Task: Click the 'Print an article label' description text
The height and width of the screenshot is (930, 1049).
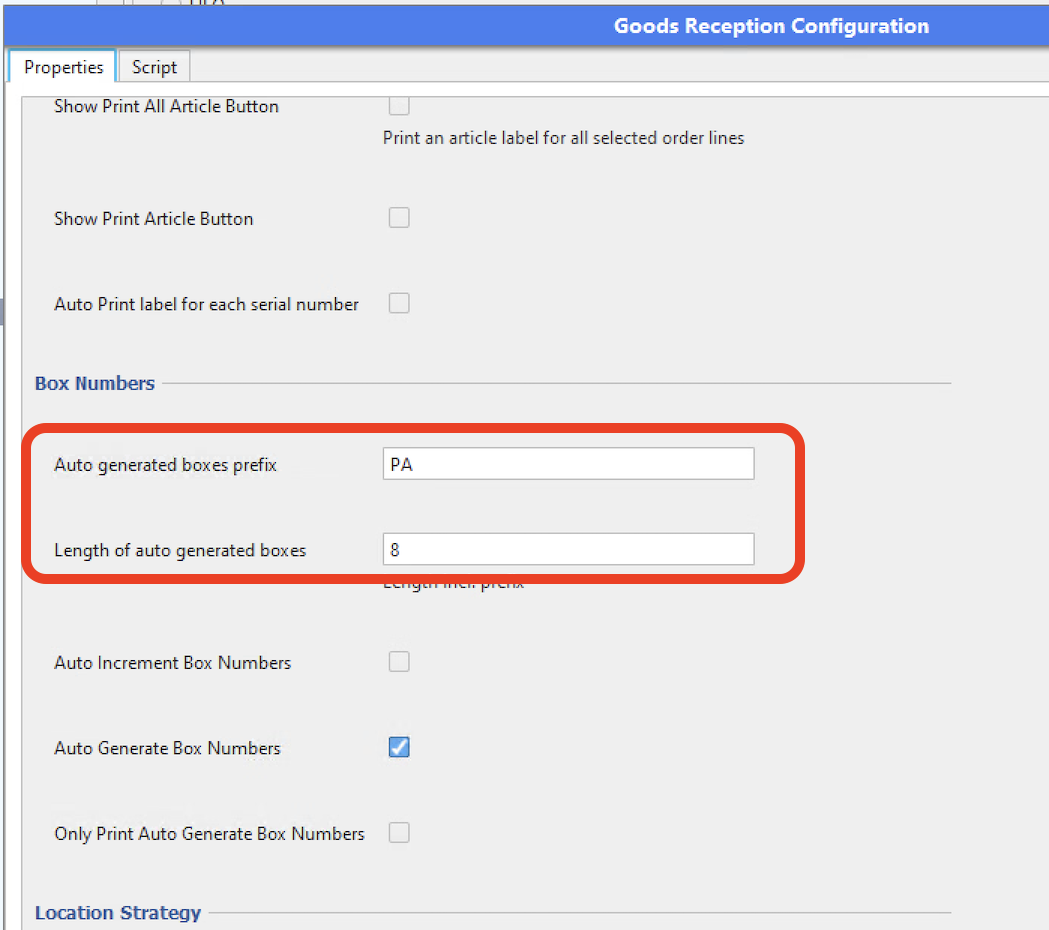Action: point(563,138)
